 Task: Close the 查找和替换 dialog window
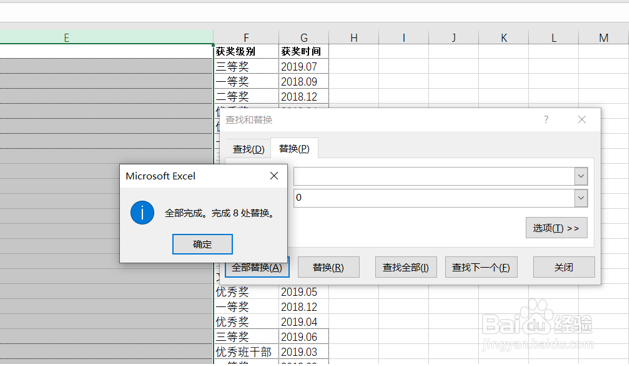pyautogui.click(x=582, y=120)
